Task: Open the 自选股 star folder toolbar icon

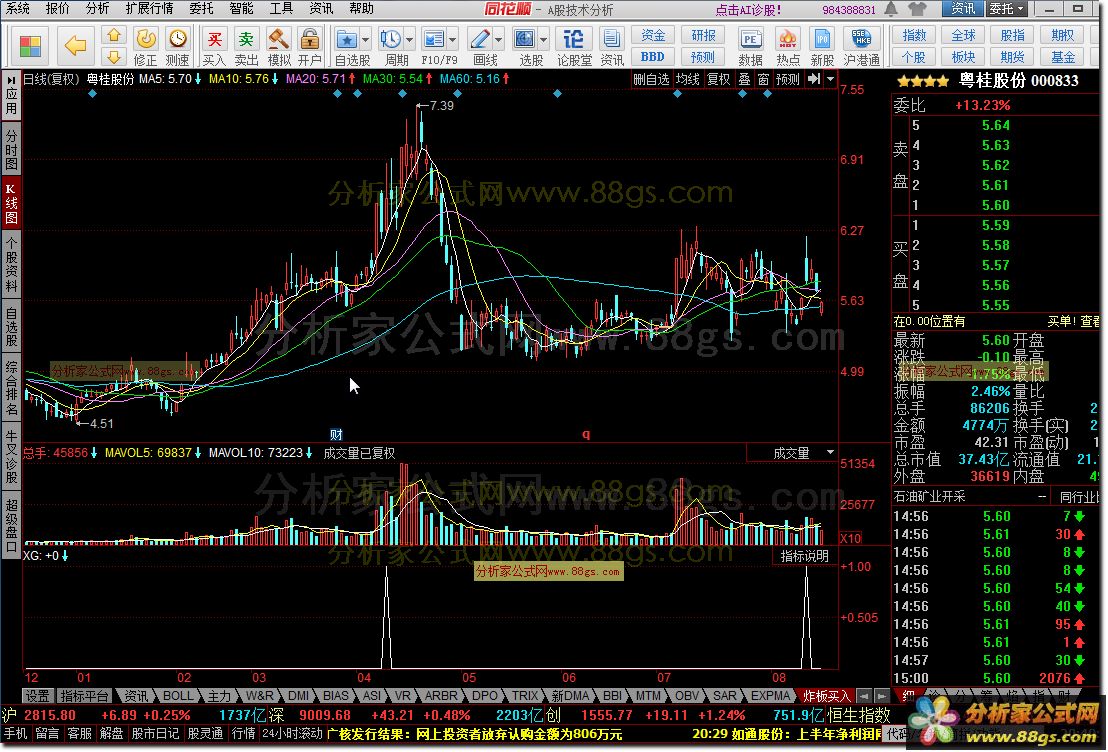Action: tap(347, 40)
